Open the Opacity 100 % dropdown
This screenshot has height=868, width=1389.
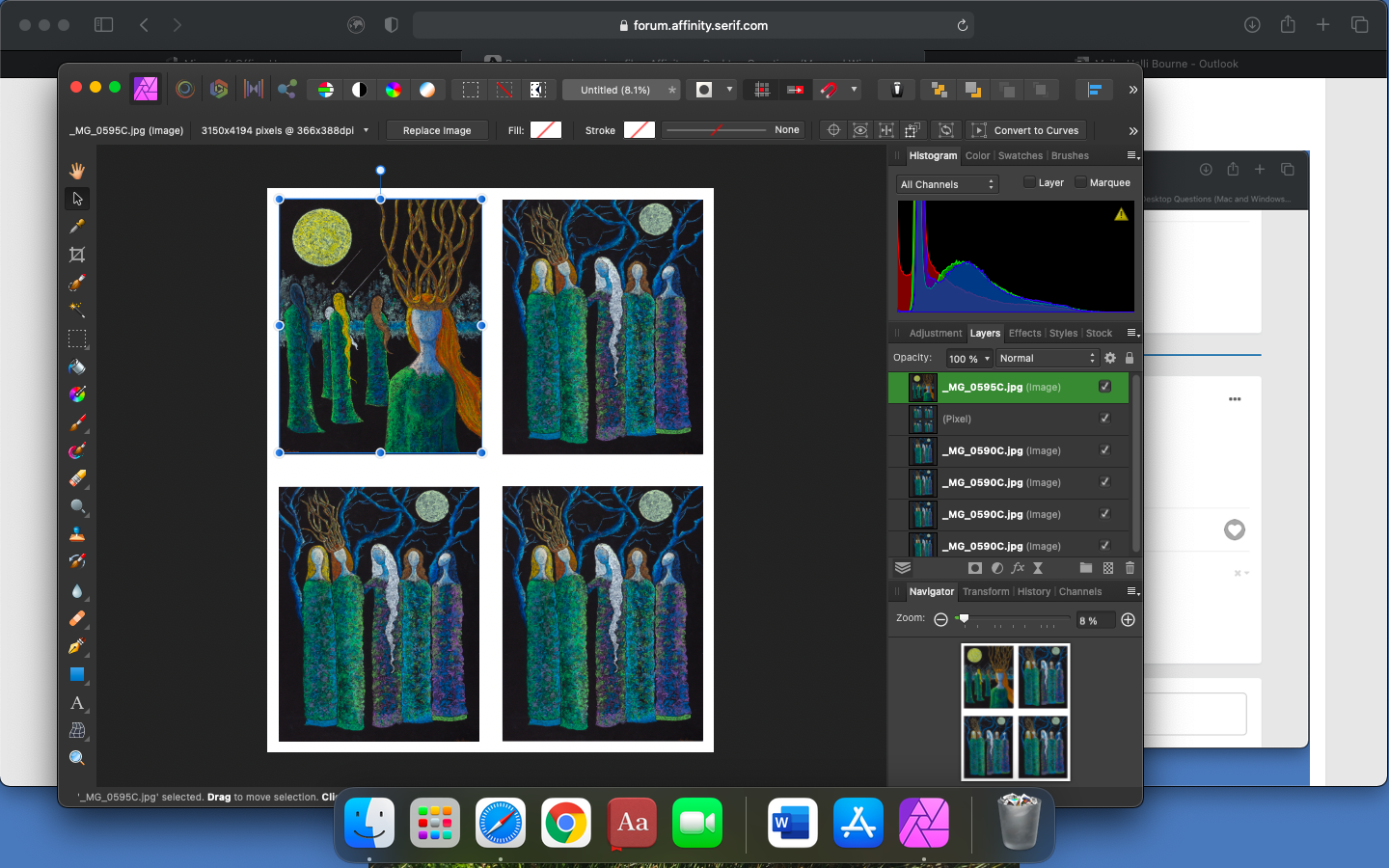click(x=969, y=358)
